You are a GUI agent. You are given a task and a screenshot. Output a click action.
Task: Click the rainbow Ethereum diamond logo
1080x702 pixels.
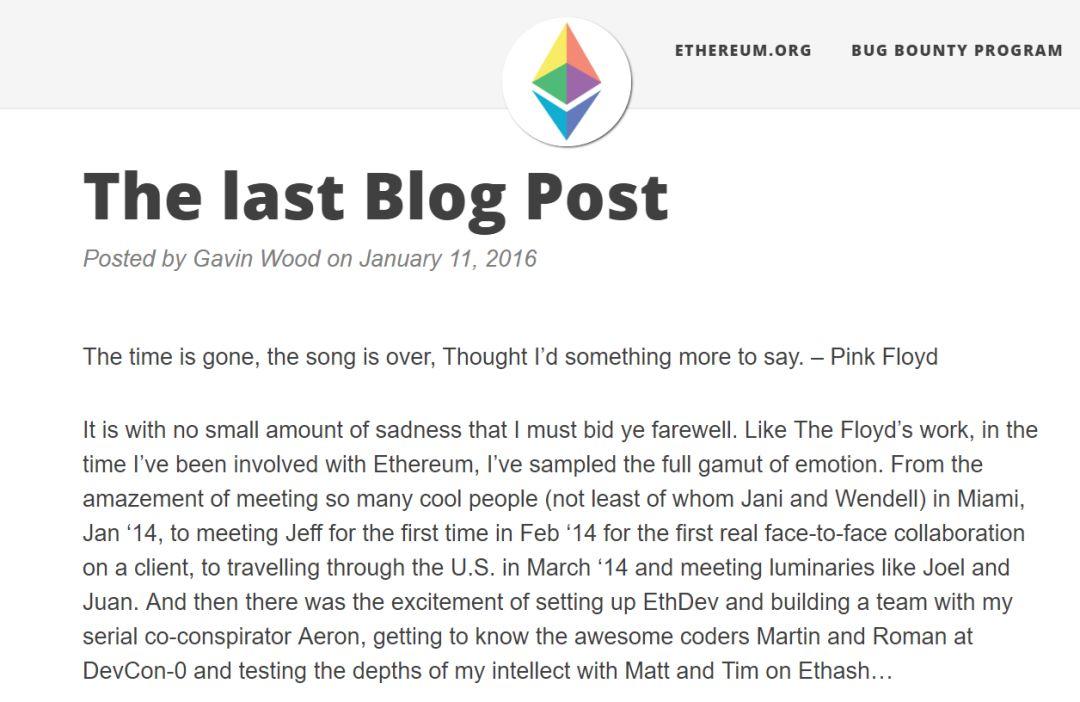pyautogui.click(x=566, y=81)
